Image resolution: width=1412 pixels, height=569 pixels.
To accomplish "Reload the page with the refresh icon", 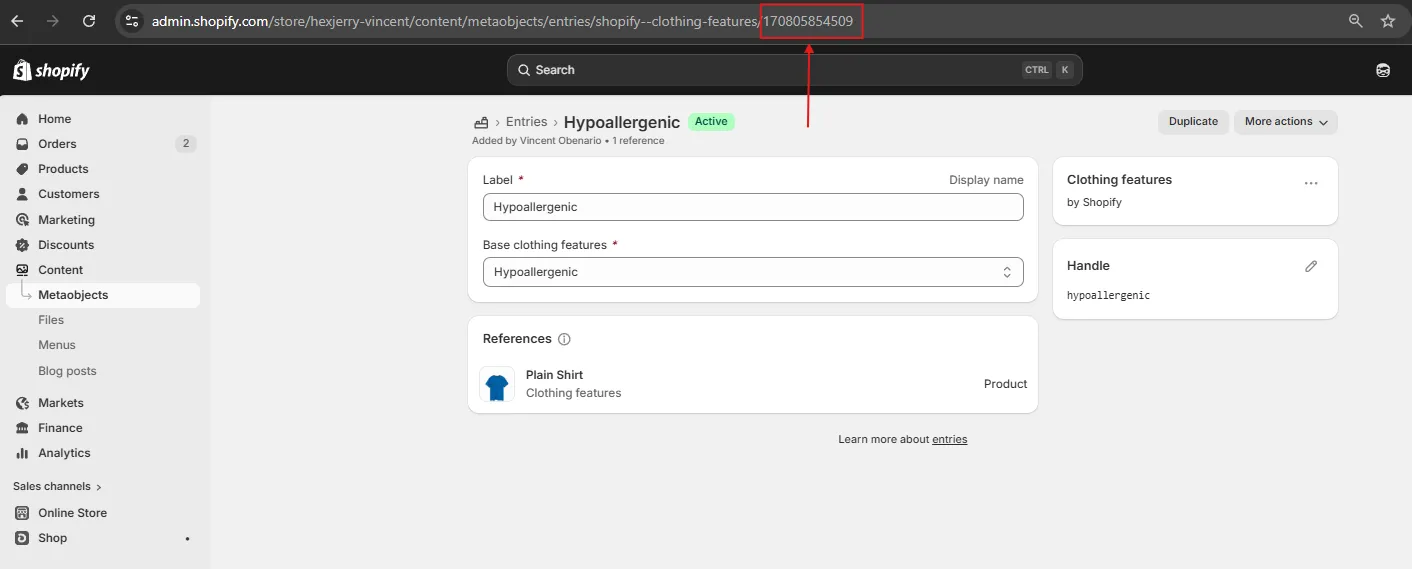I will coord(89,21).
